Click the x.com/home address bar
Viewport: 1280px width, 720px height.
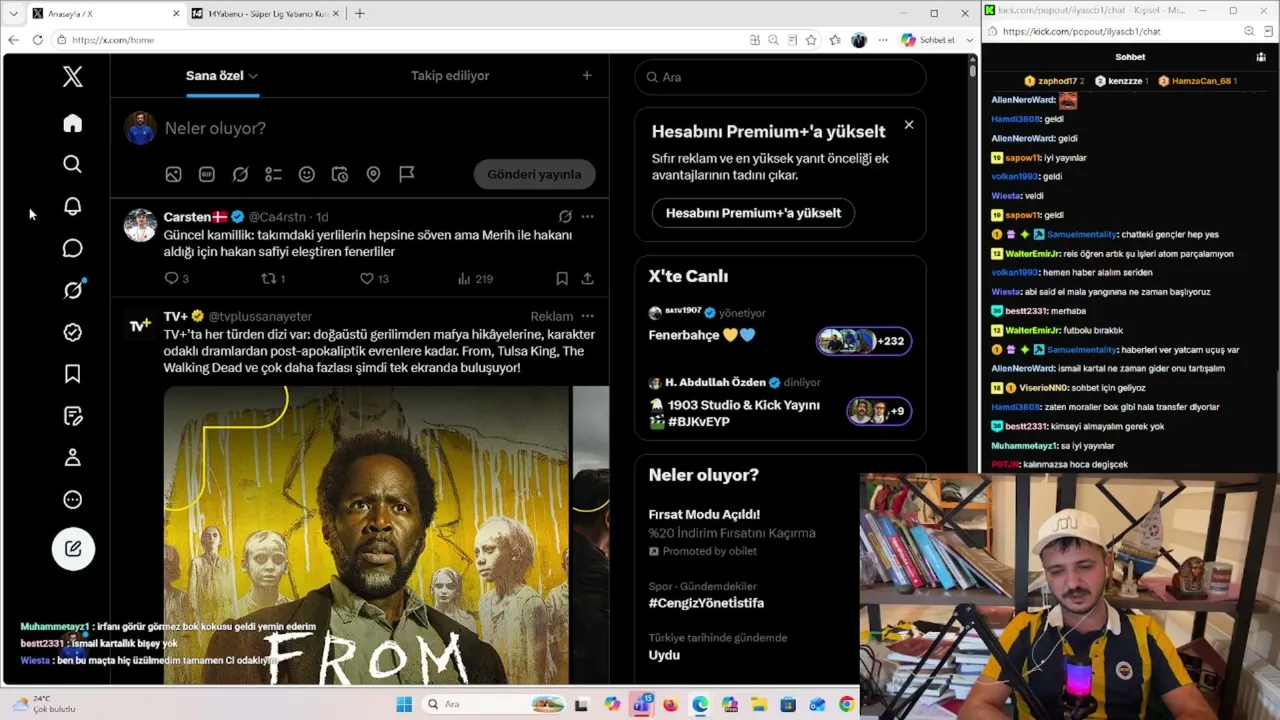pyautogui.click(x=400, y=40)
